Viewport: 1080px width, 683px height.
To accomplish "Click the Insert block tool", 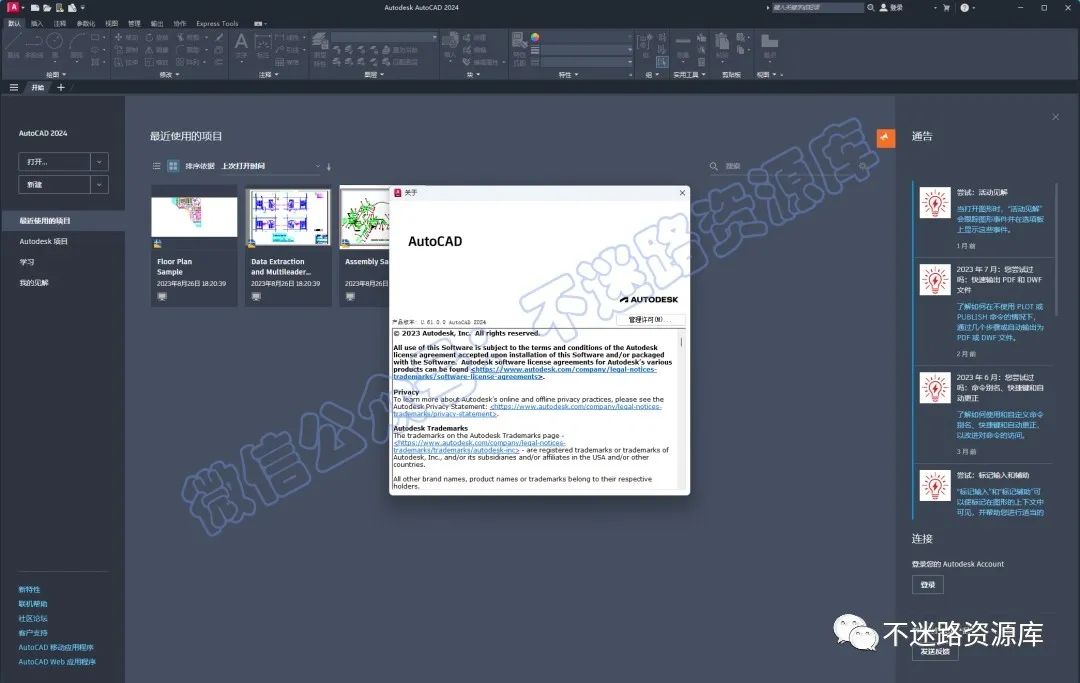I will tap(450, 45).
